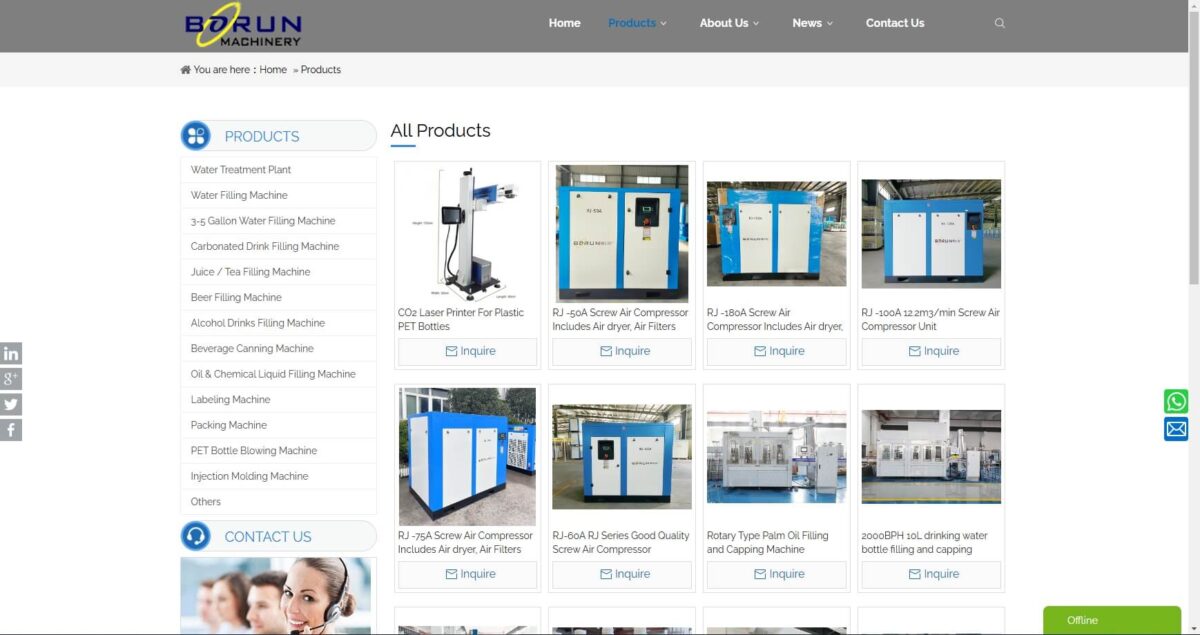Open the email contact icon on right edge
1200x635 pixels.
click(1176, 429)
